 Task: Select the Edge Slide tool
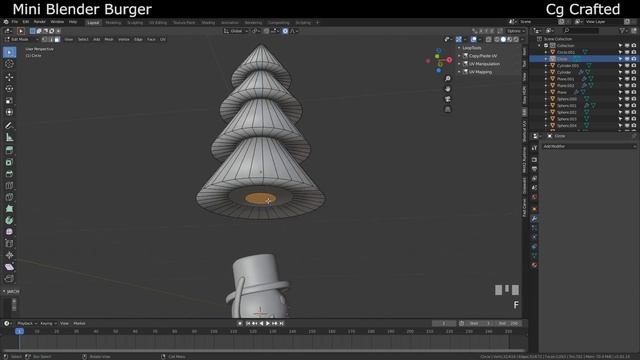9,244
